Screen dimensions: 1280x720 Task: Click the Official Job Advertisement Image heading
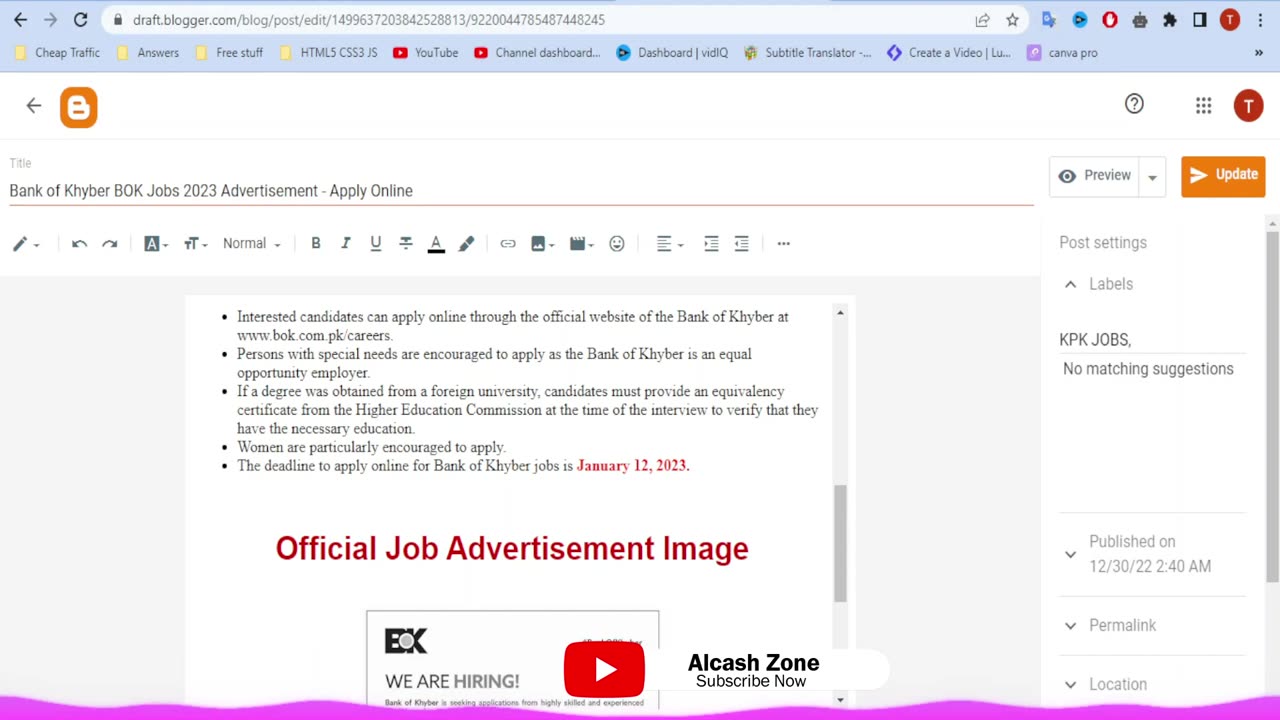512,549
